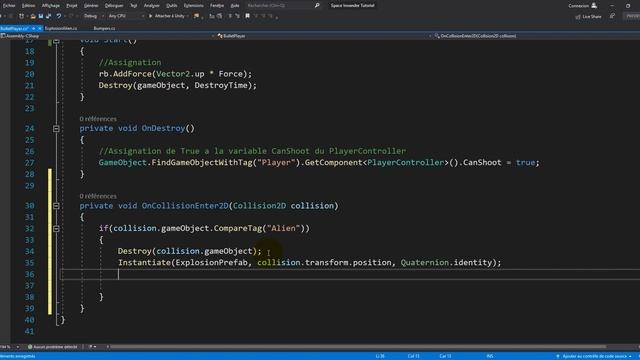The width and height of the screenshot is (640, 360).
Task: Open the Extensions menu
Action: pos(193,6)
